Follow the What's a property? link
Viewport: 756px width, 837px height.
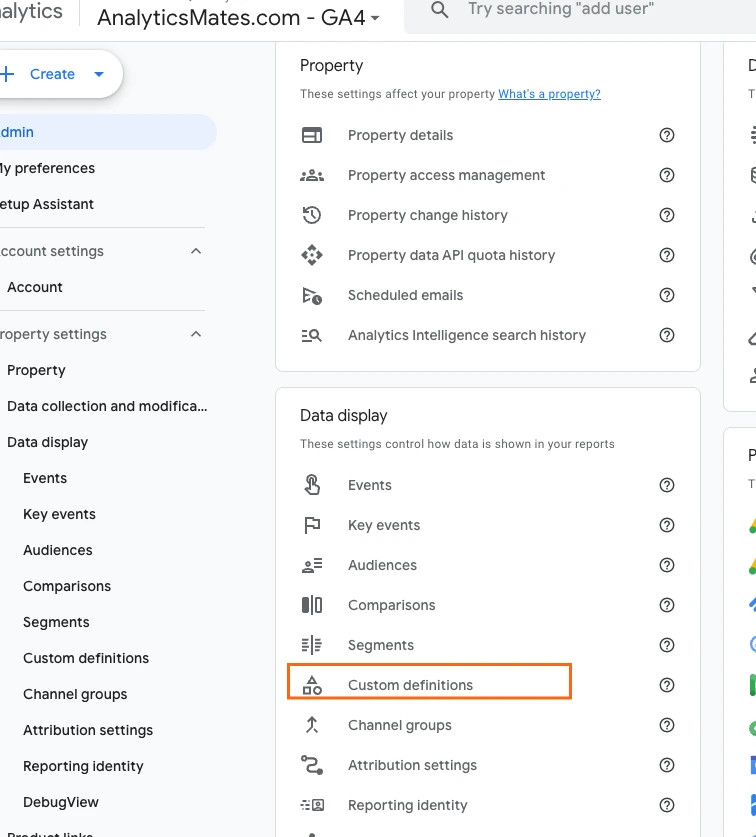pyautogui.click(x=549, y=94)
